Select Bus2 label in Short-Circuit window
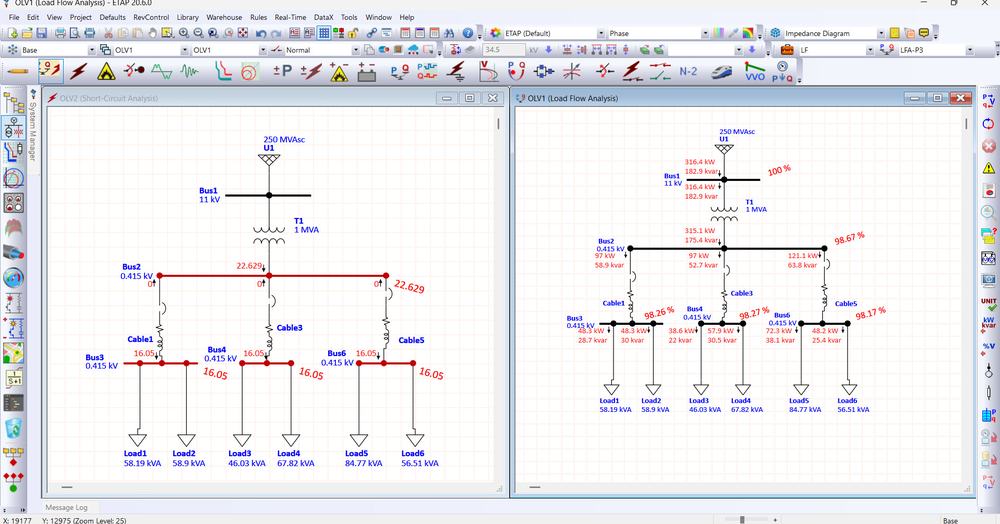1000x524 pixels. click(x=131, y=267)
